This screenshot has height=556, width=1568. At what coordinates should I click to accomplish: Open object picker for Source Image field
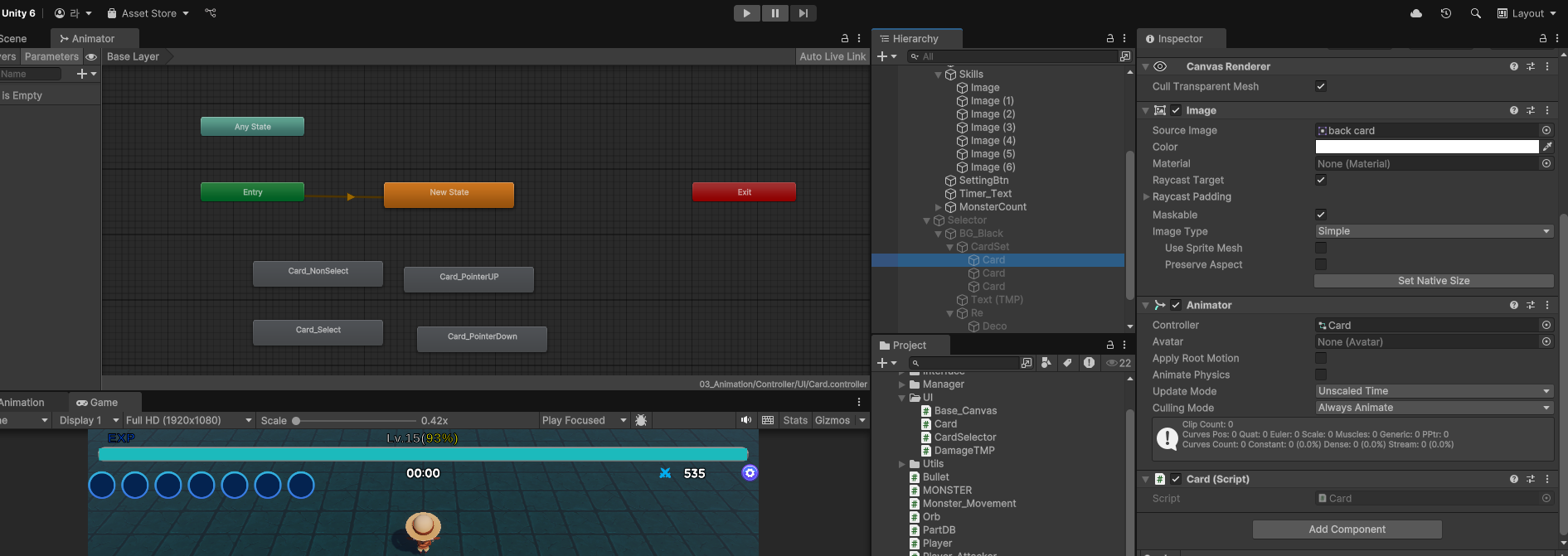1546,130
